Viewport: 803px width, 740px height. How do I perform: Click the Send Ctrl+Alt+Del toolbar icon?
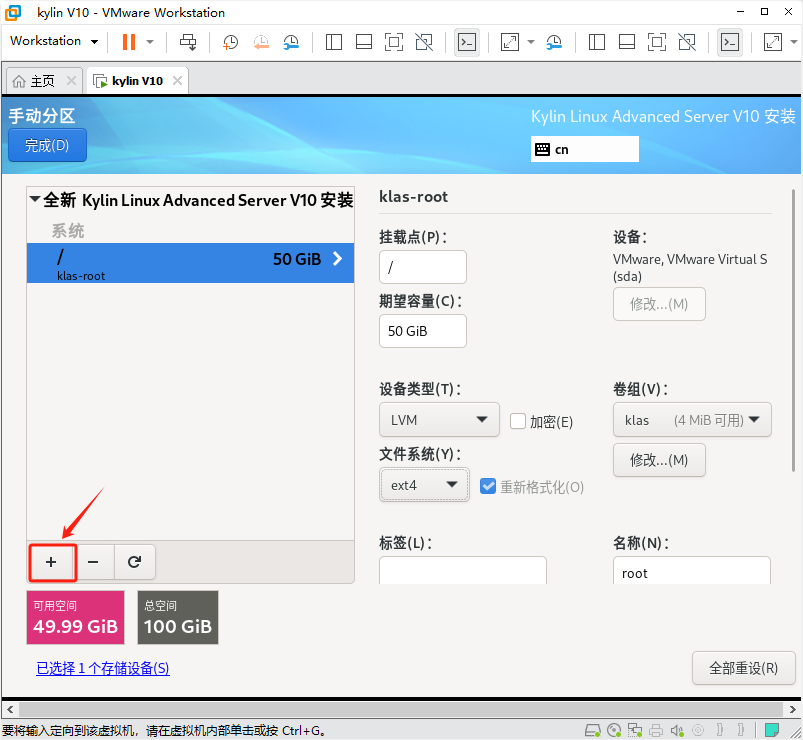(x=188, y=42)
